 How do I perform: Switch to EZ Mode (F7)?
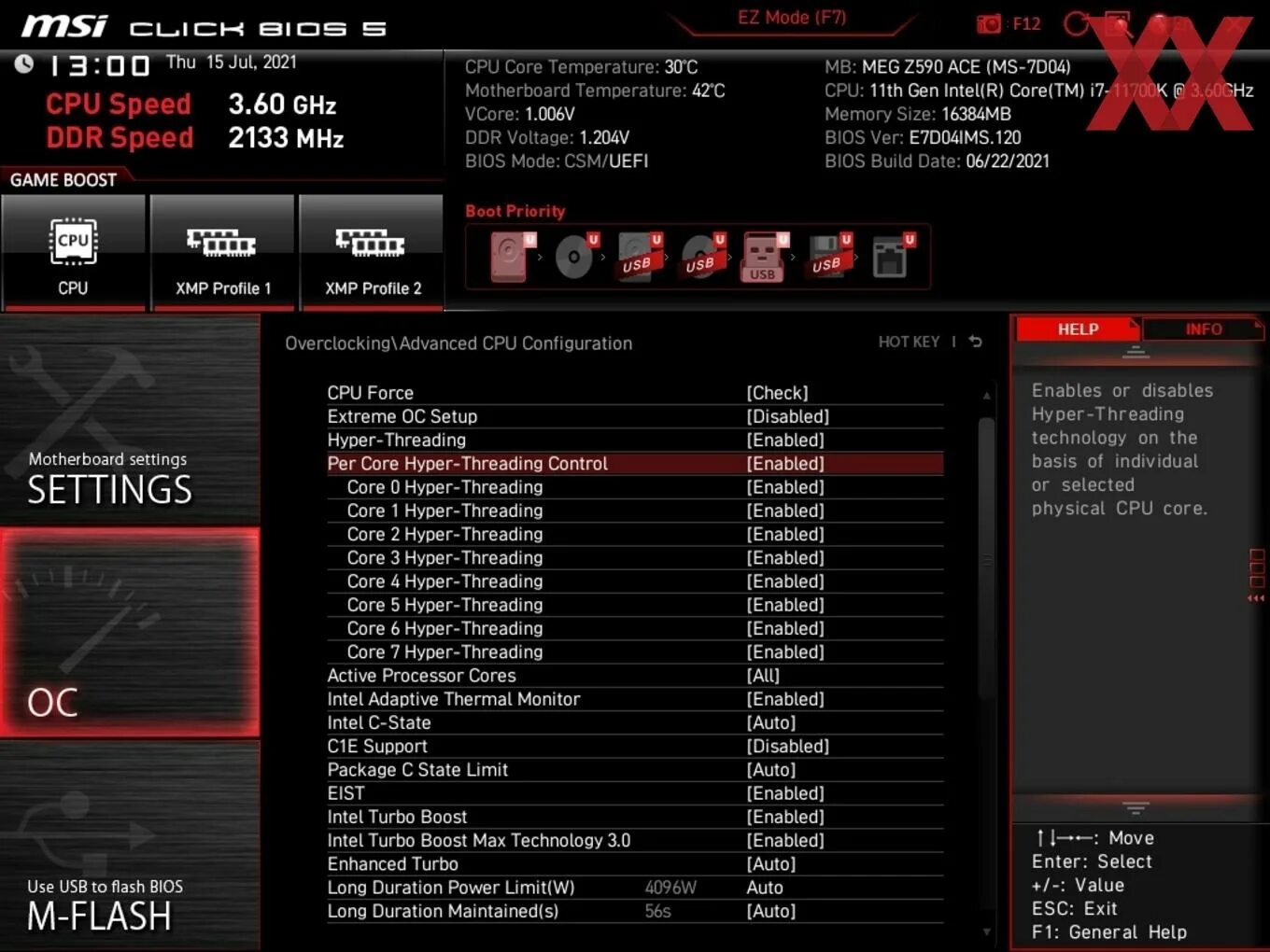[x=792, y=17]
